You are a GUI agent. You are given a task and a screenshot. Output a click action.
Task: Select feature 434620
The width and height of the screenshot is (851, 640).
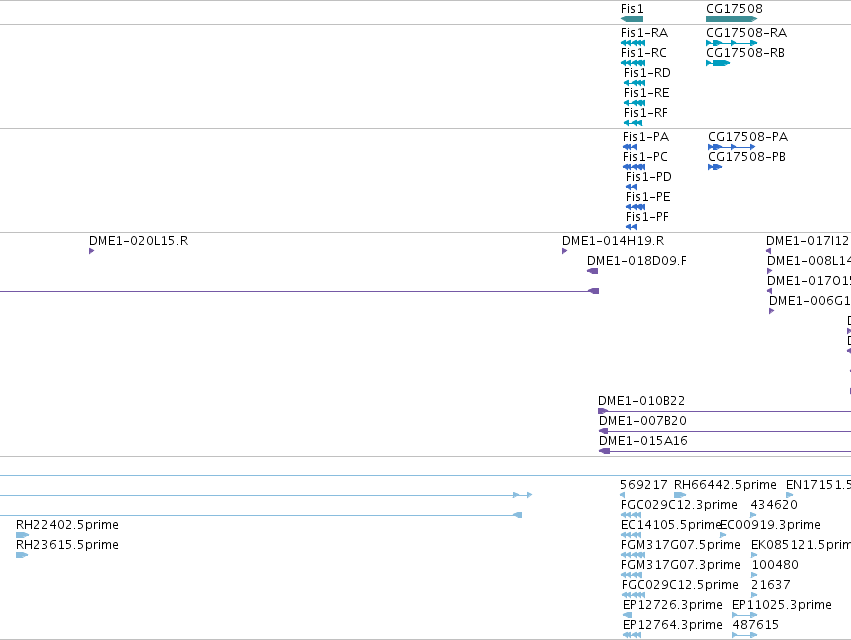tap(774, 505)
